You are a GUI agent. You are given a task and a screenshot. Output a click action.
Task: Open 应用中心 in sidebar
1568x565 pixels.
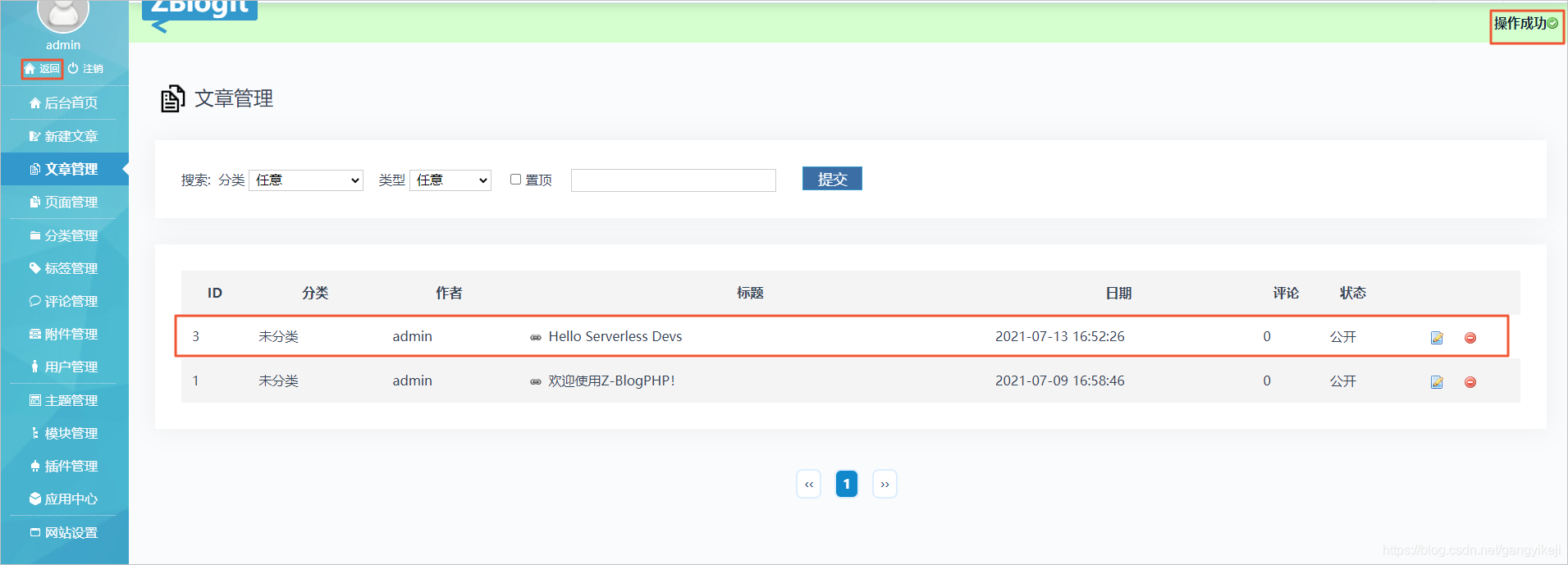click(64, 499)
